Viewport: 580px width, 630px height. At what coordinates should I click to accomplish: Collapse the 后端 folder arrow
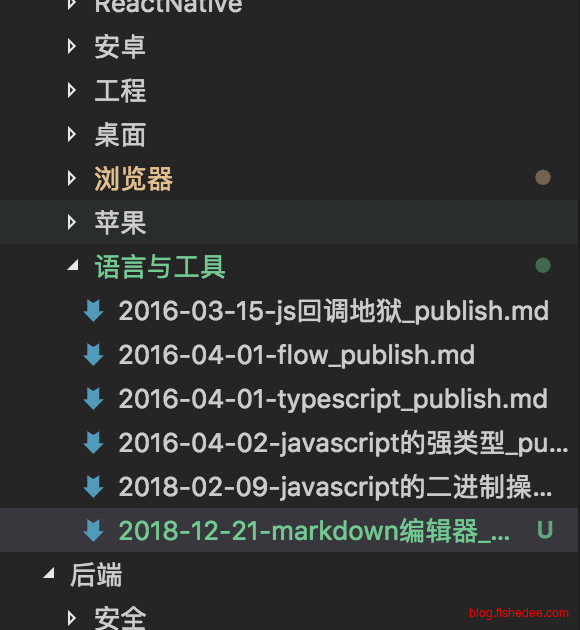click(49, 573)
